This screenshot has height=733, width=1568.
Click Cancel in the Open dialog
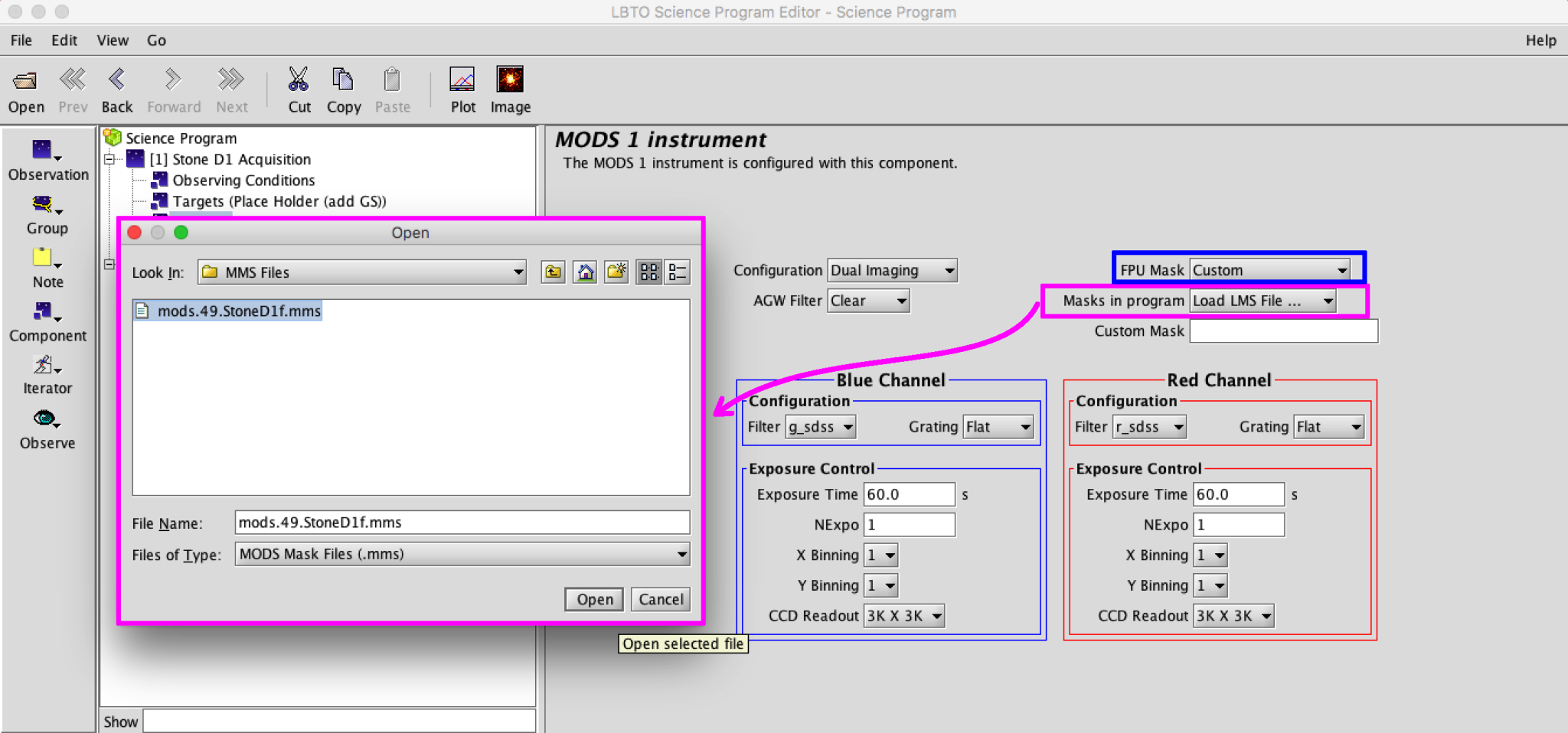pyautogui.click(x=661, y=599)
